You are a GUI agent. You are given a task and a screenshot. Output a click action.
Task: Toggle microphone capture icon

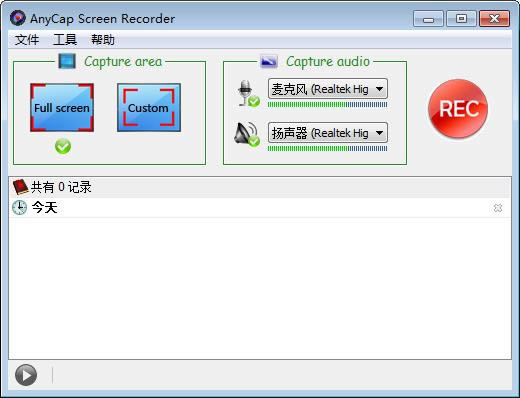[x=249, y=94]
